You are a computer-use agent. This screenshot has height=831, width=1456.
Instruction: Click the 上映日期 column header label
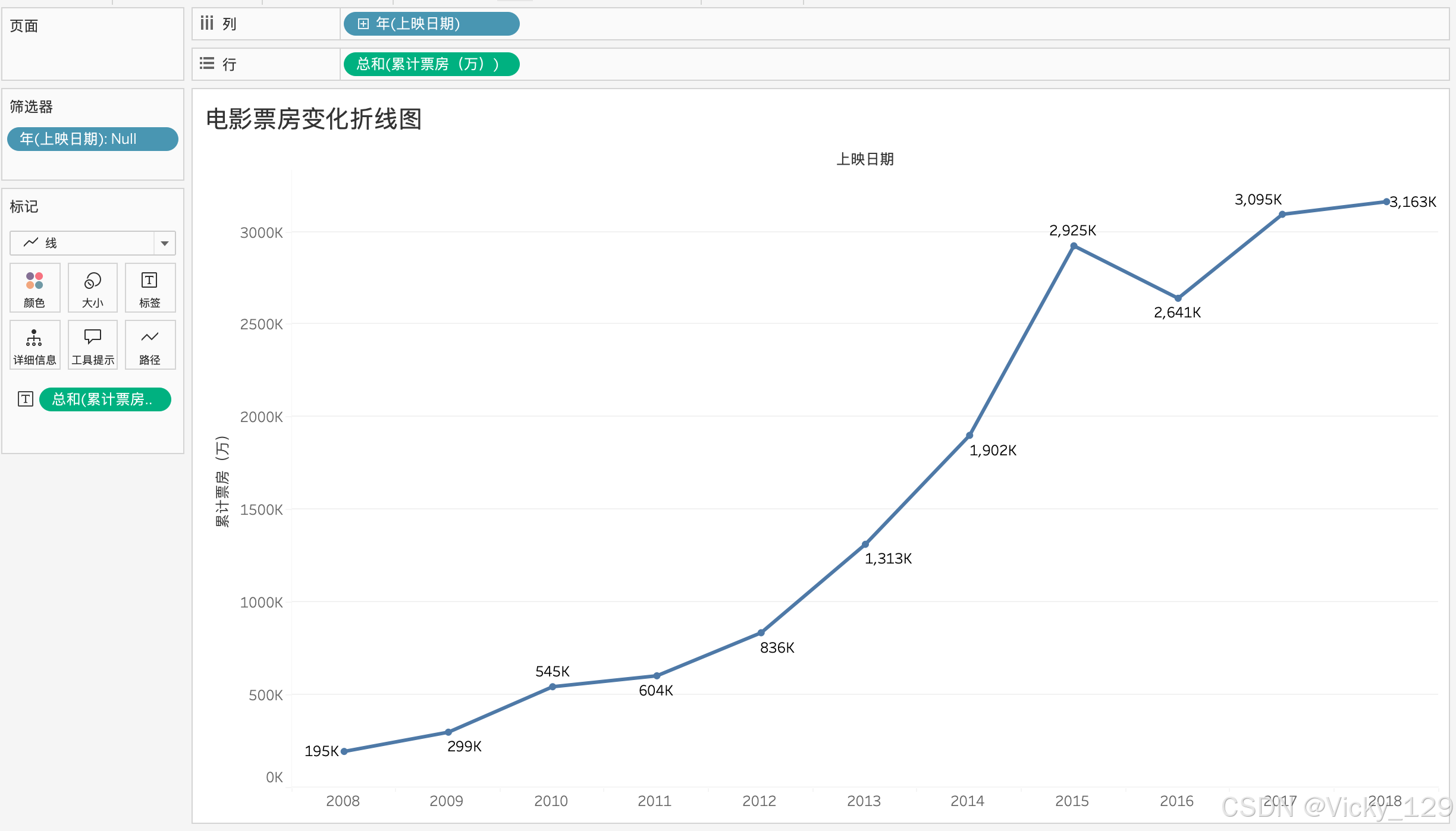coord(865,159)
